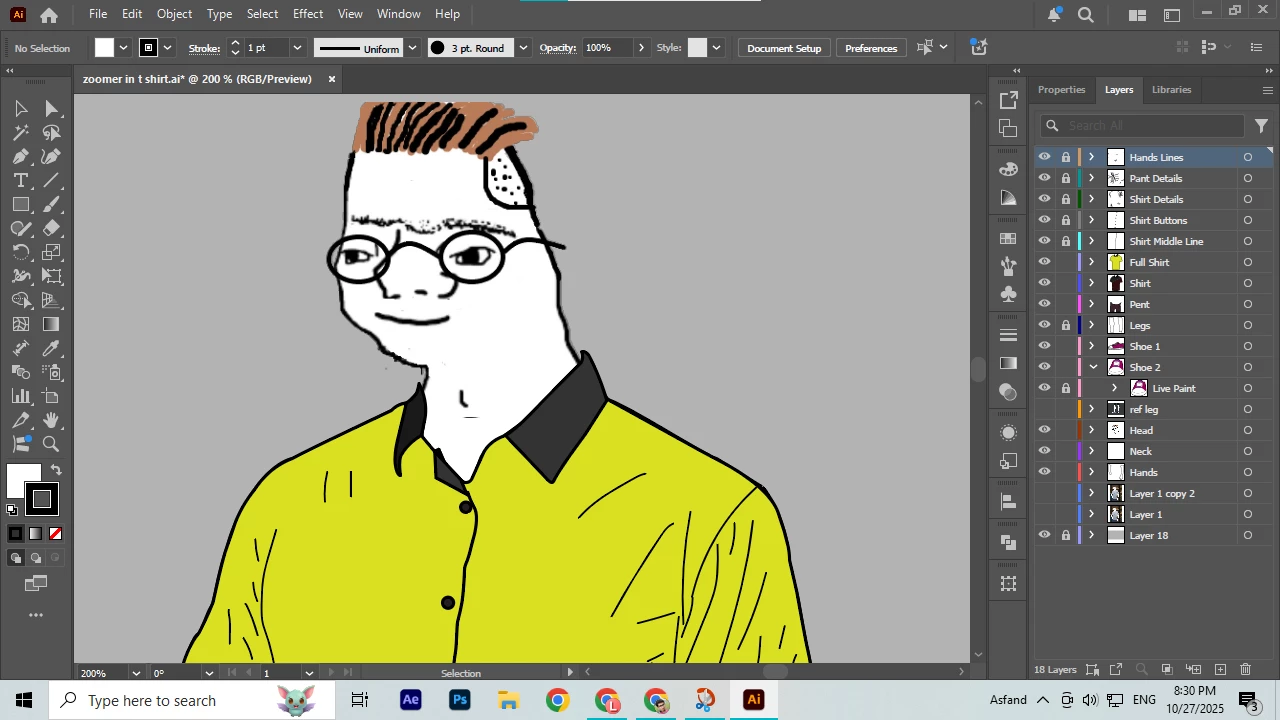Image resolution: width=1280 pixels, height=720 pixels.
Task: Expand the Hands layer
Action: [x=1092, y=472]
